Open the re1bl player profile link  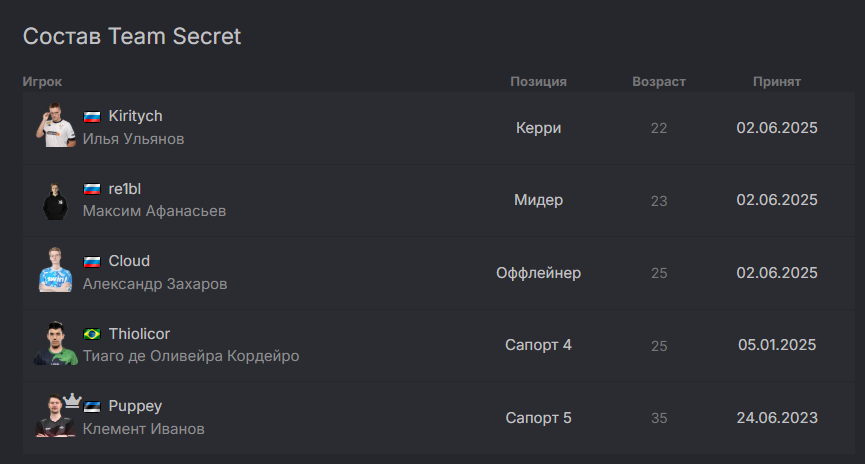tap(128, 189)
